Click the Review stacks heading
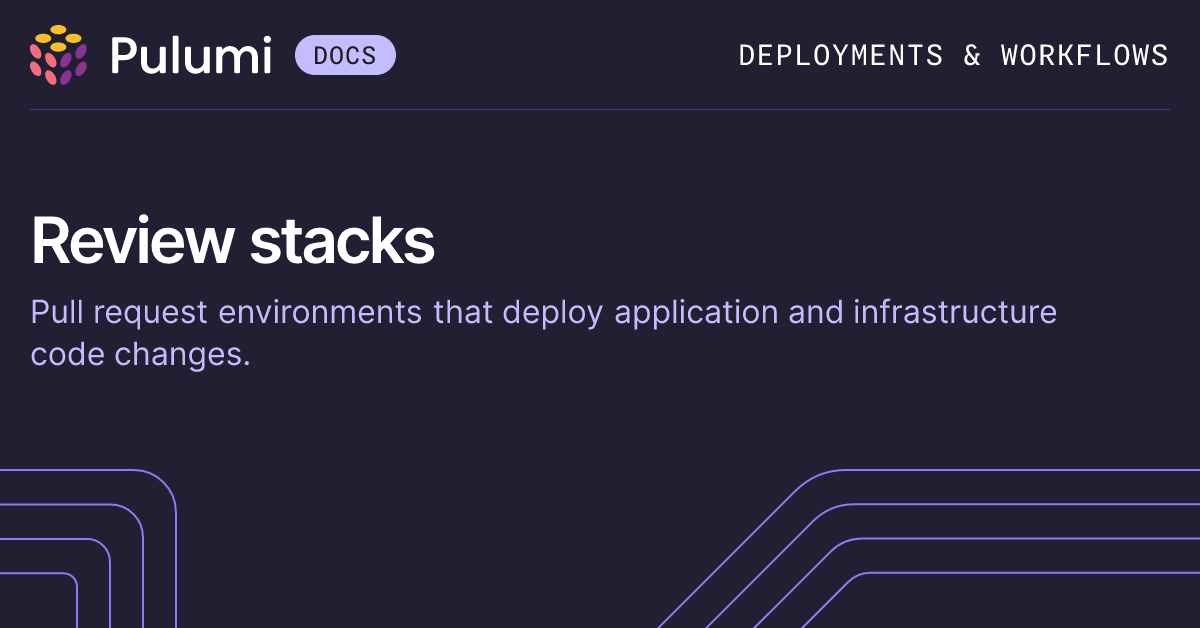Image resolution: width=1200 pixels, height=628 pixels. (x=233, y=241)
